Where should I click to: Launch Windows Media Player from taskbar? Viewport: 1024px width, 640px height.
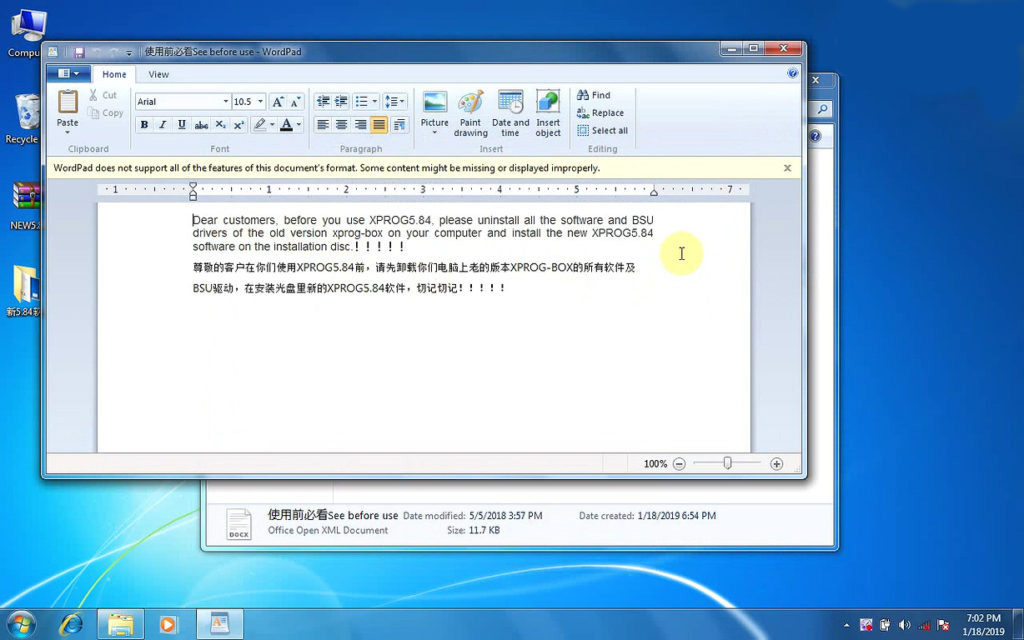pyautogui.click(x=168, y=624)
